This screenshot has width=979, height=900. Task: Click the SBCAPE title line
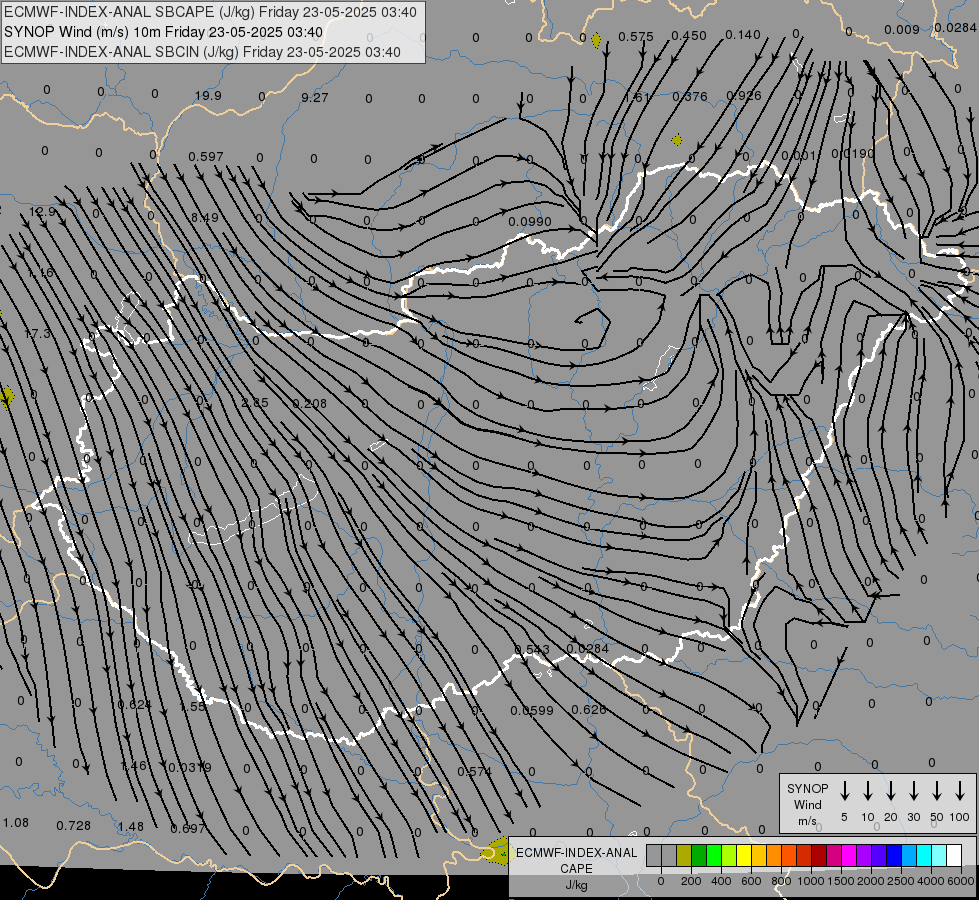(x=210, y=12)
